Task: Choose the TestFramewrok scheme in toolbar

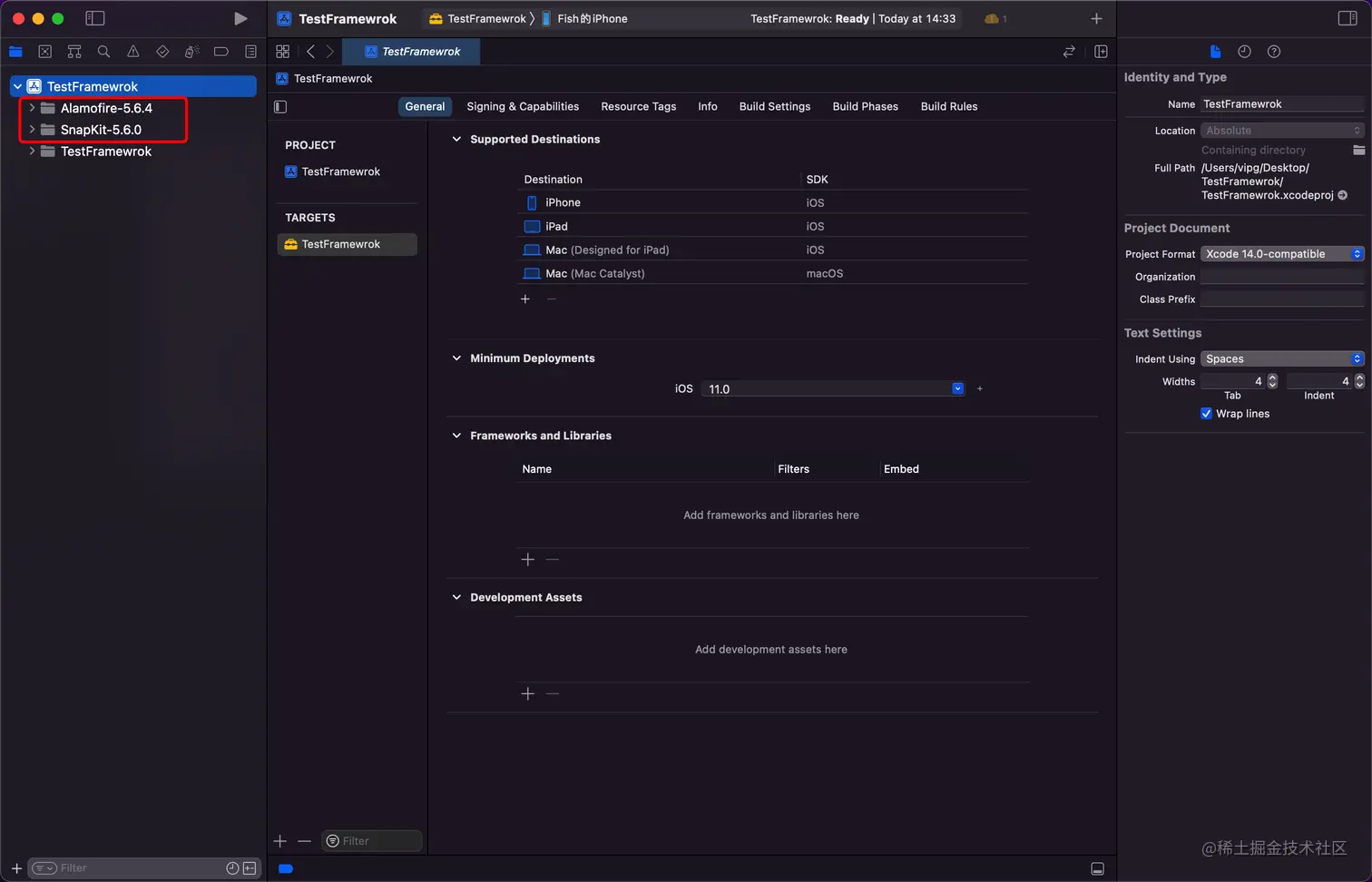Action: (478, 18)
